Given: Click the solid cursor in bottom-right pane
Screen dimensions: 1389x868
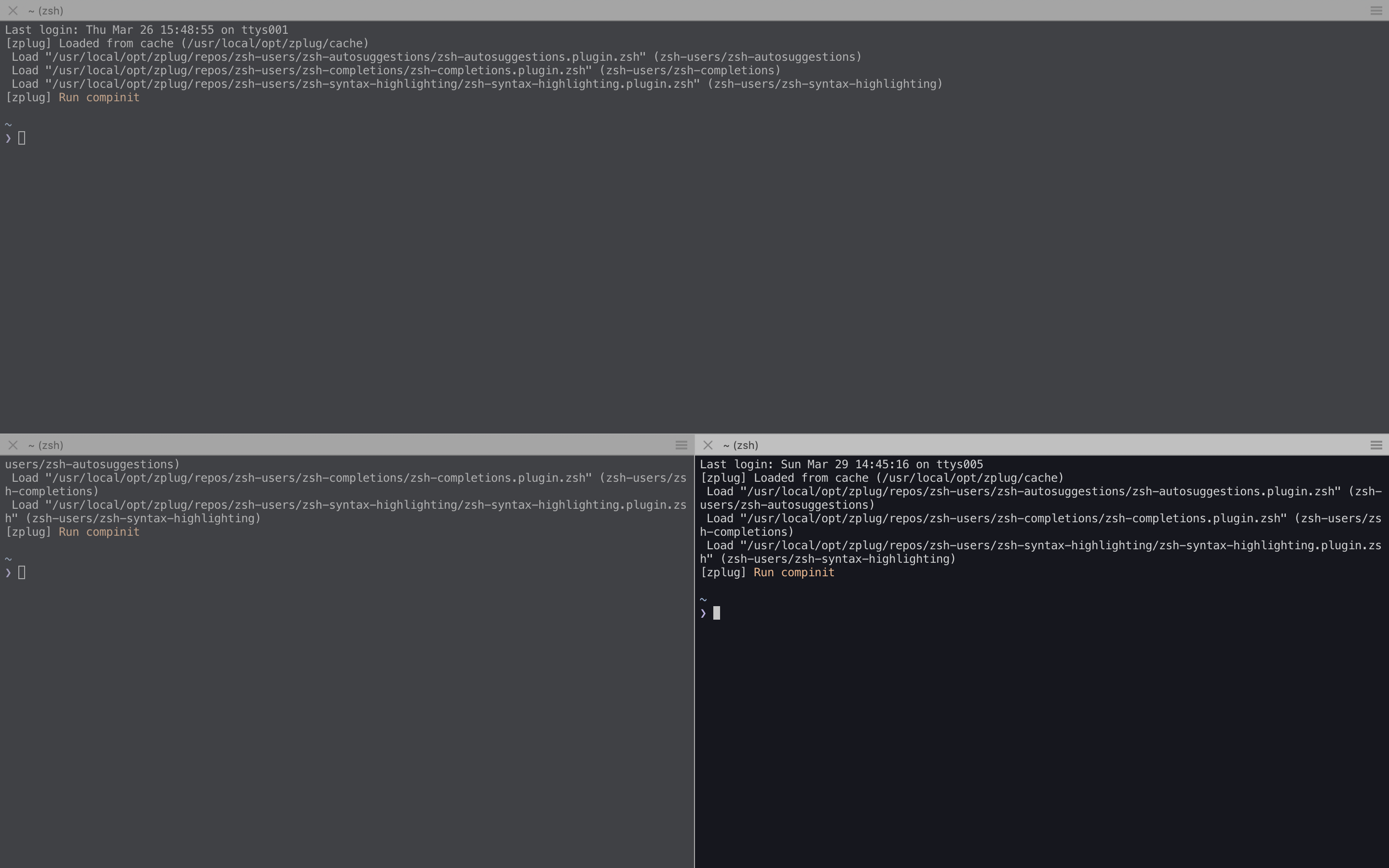Looking at the screenshot, I should [716, 613].
